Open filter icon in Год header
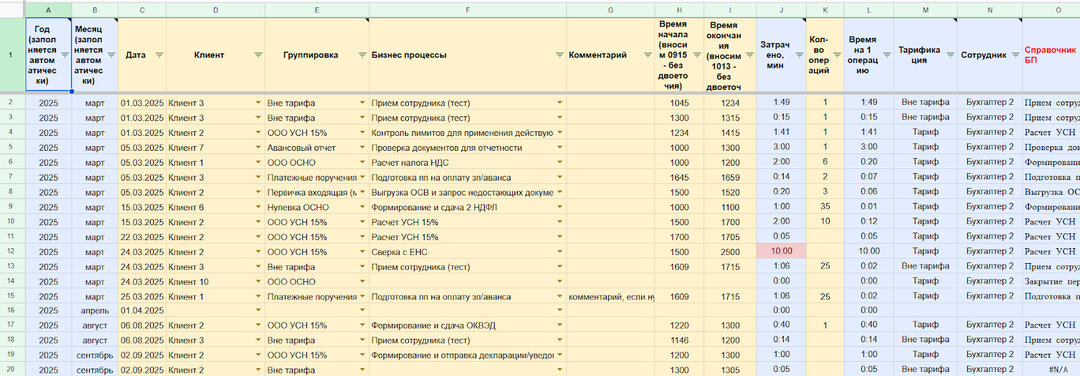Screen dimensions: 1080x376 [65, 54]
